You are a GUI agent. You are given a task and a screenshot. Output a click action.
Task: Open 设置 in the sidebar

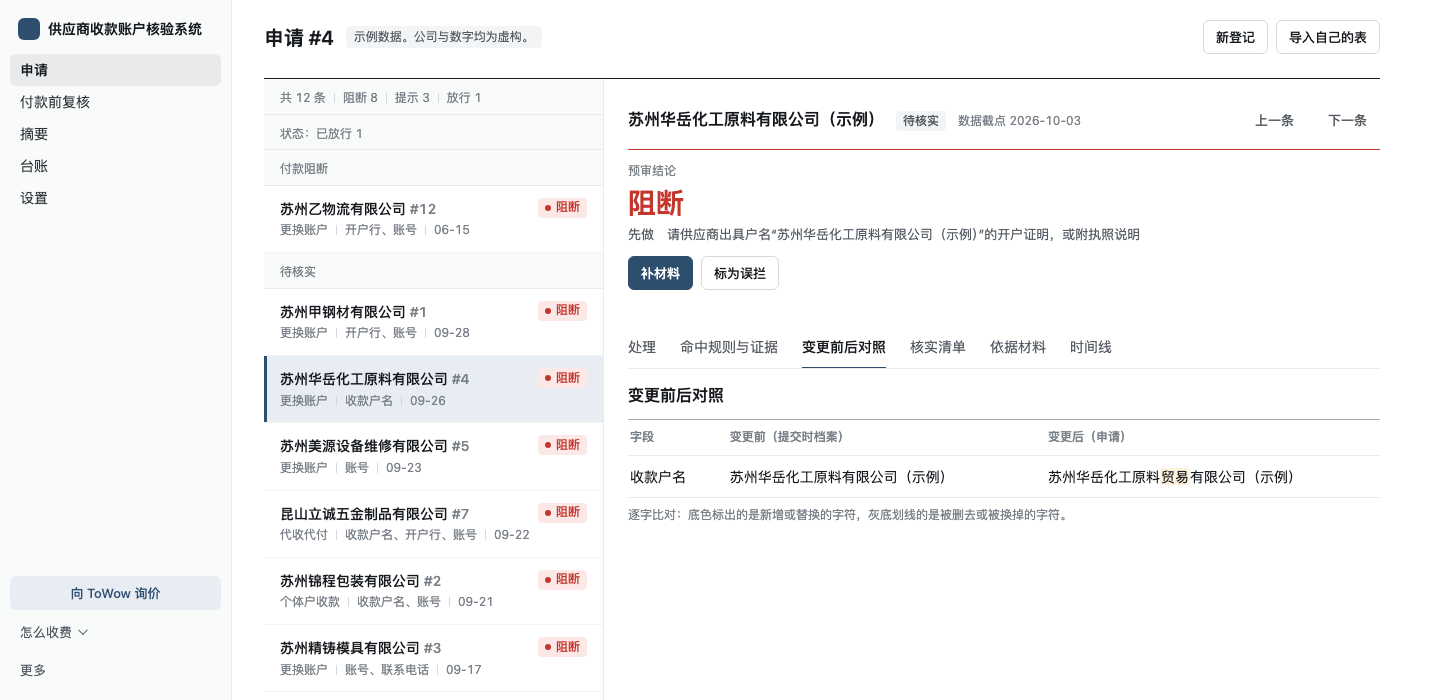point(115,198)
